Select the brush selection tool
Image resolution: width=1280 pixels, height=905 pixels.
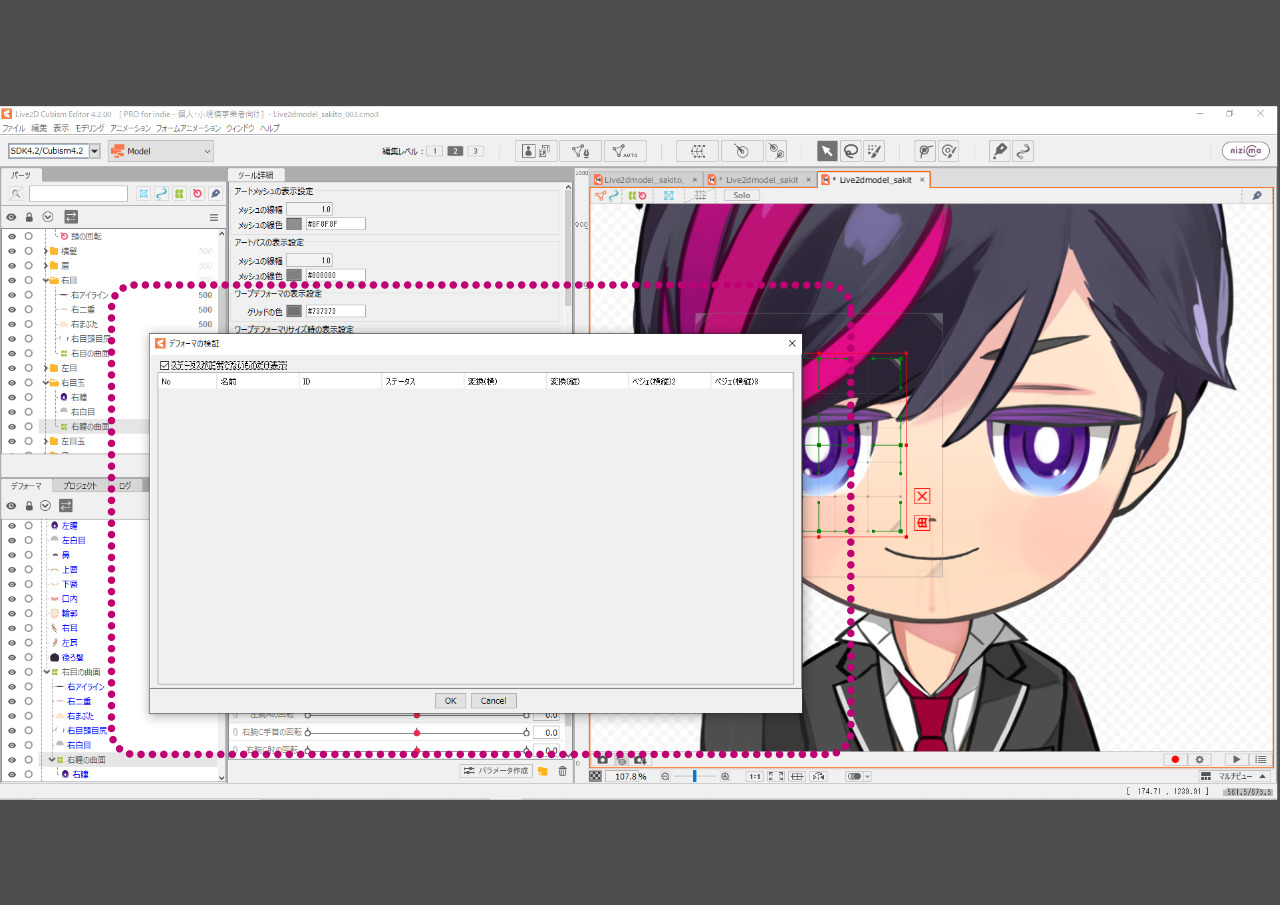(875, 151)
